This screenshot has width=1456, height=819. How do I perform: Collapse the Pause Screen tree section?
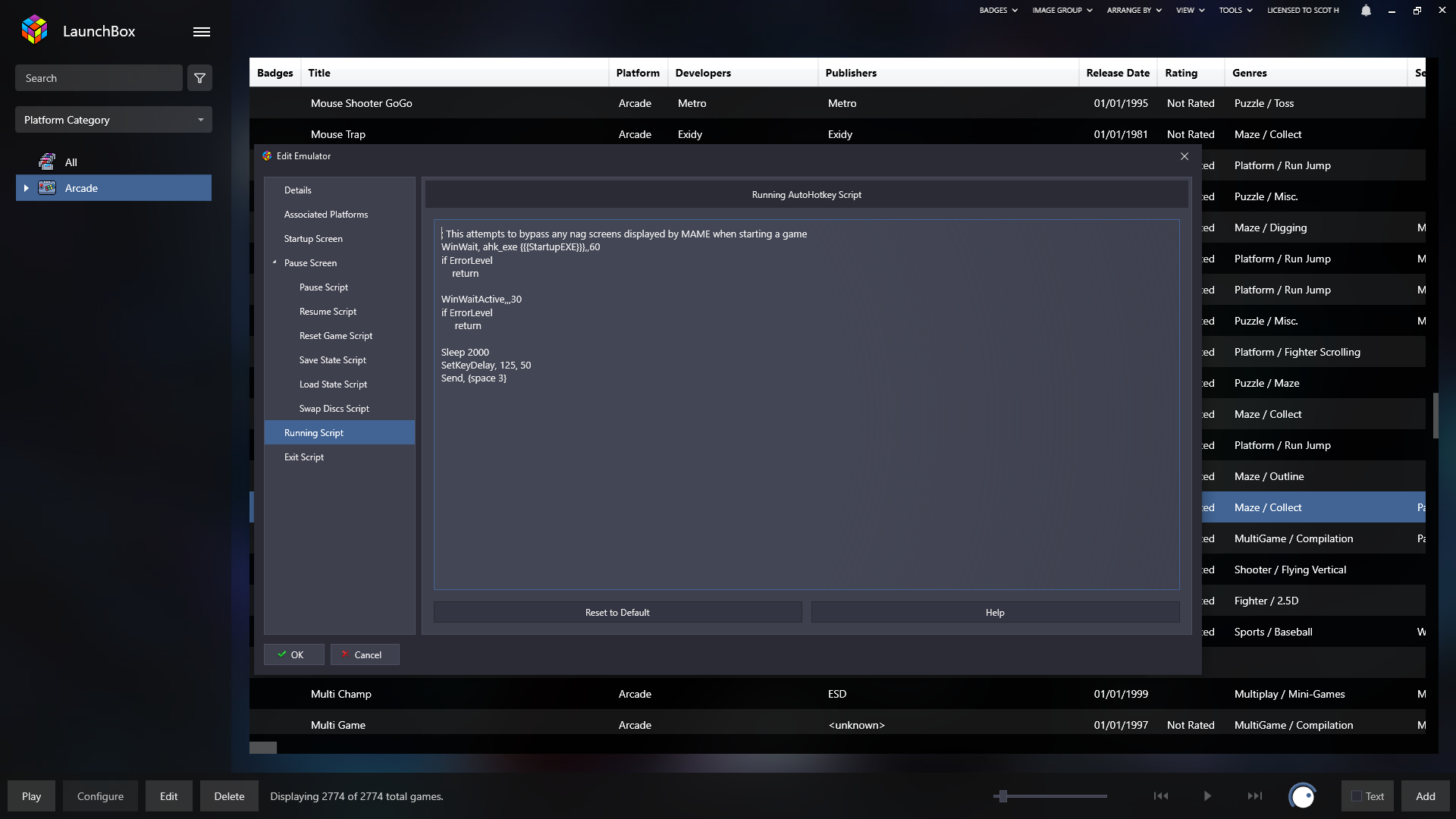coord(275,262)
